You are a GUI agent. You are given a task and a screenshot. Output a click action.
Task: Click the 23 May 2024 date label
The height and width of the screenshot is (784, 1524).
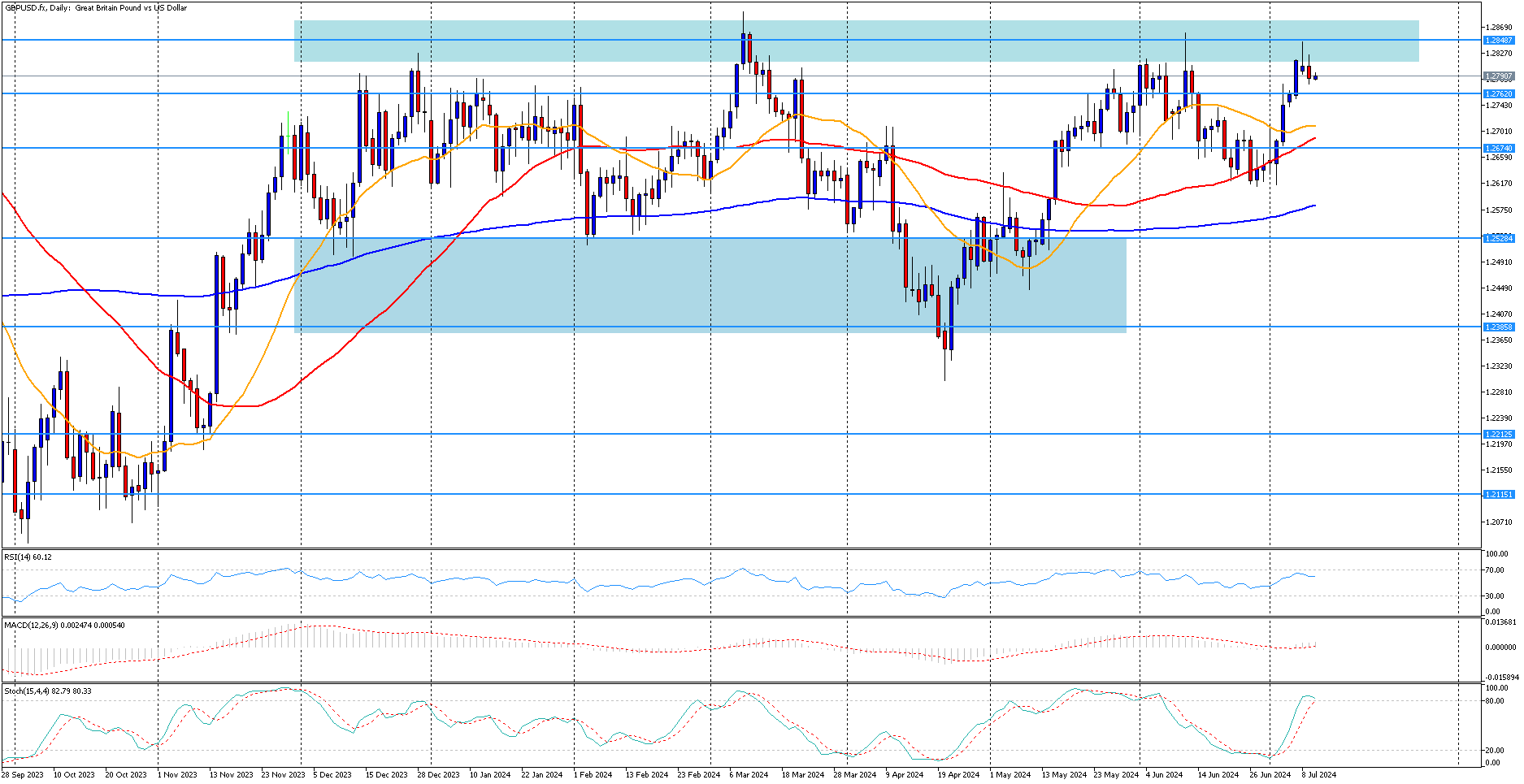[1116, 775]
